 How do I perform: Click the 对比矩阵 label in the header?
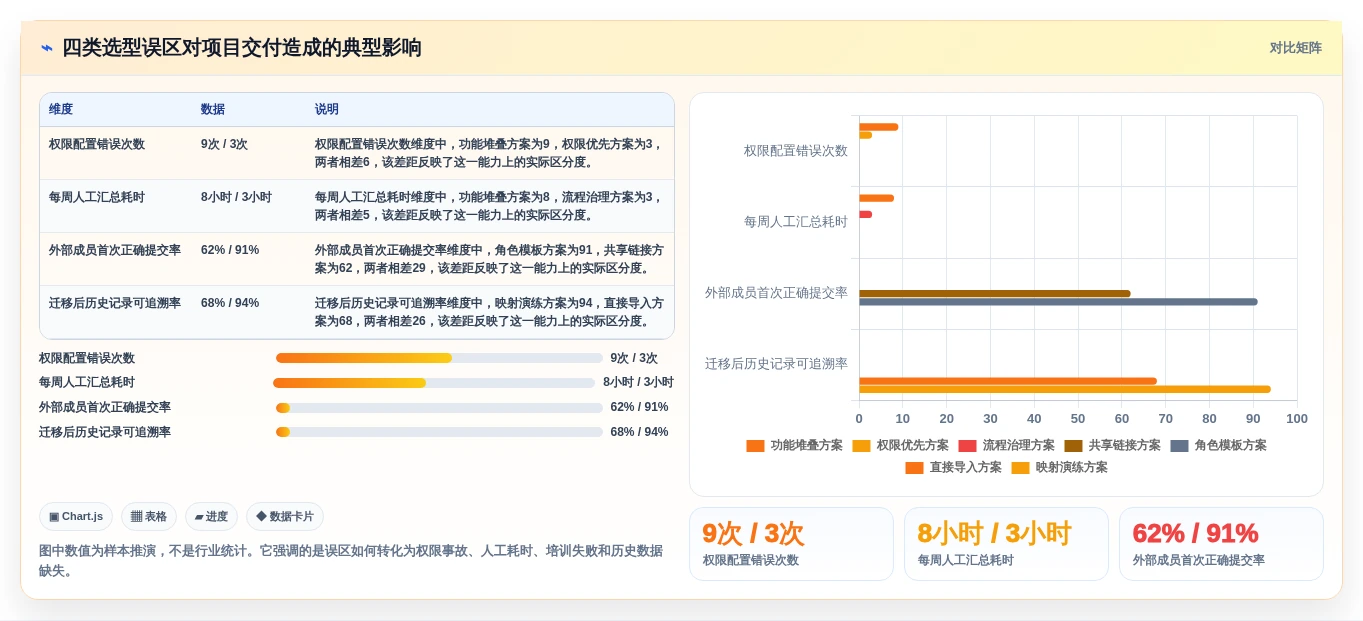1295,48
